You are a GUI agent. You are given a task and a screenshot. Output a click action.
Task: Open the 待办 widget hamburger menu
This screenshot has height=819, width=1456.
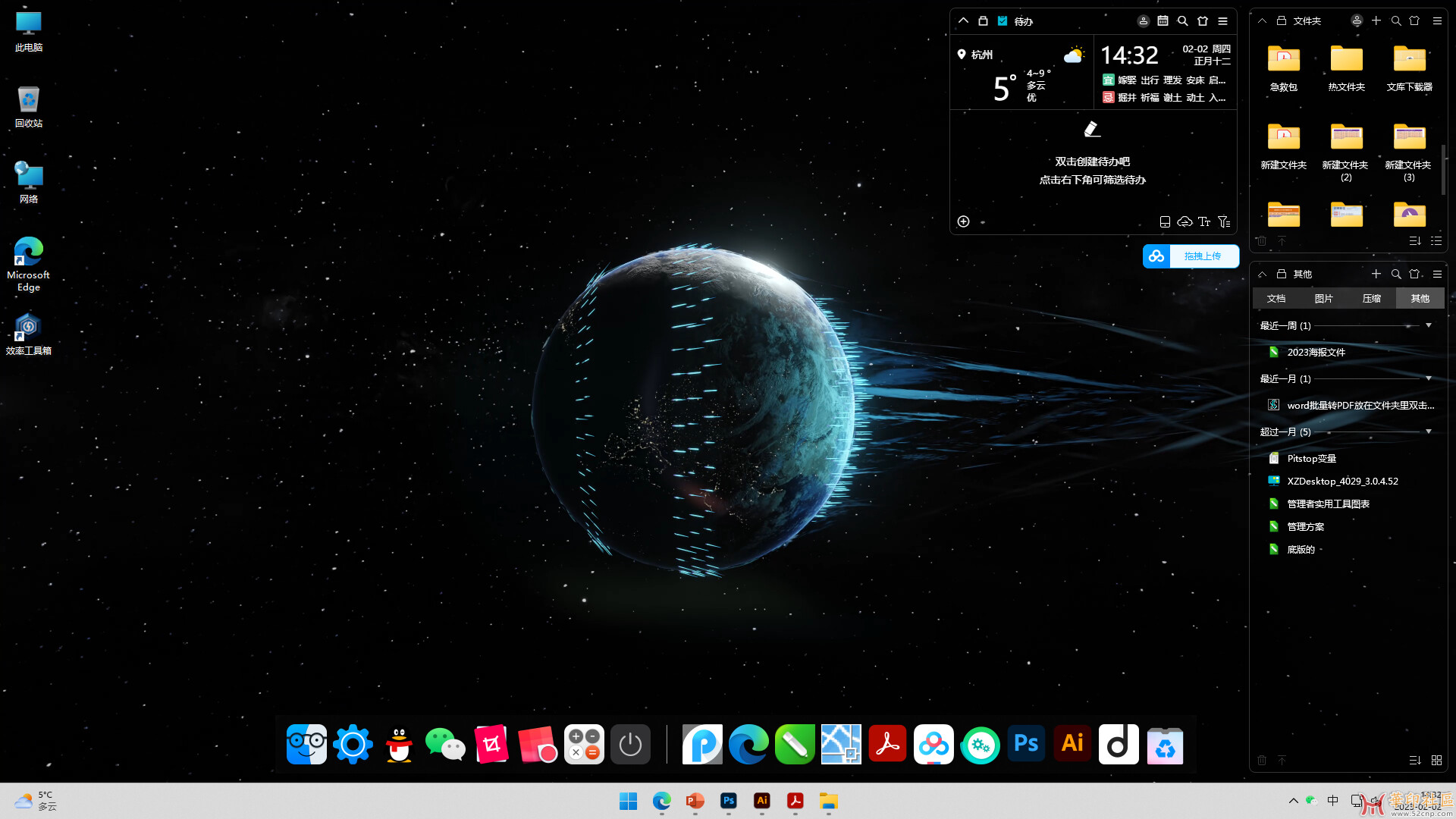tap(1222, 20)
